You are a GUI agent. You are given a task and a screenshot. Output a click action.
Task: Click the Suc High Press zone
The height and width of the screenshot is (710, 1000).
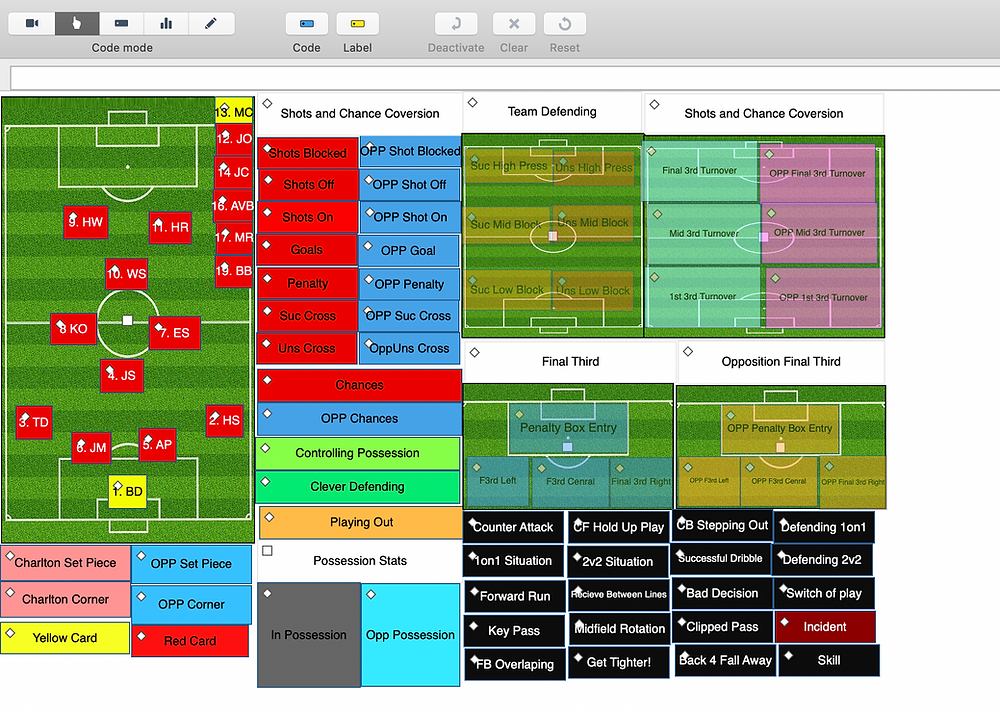[x=508, y=166]
